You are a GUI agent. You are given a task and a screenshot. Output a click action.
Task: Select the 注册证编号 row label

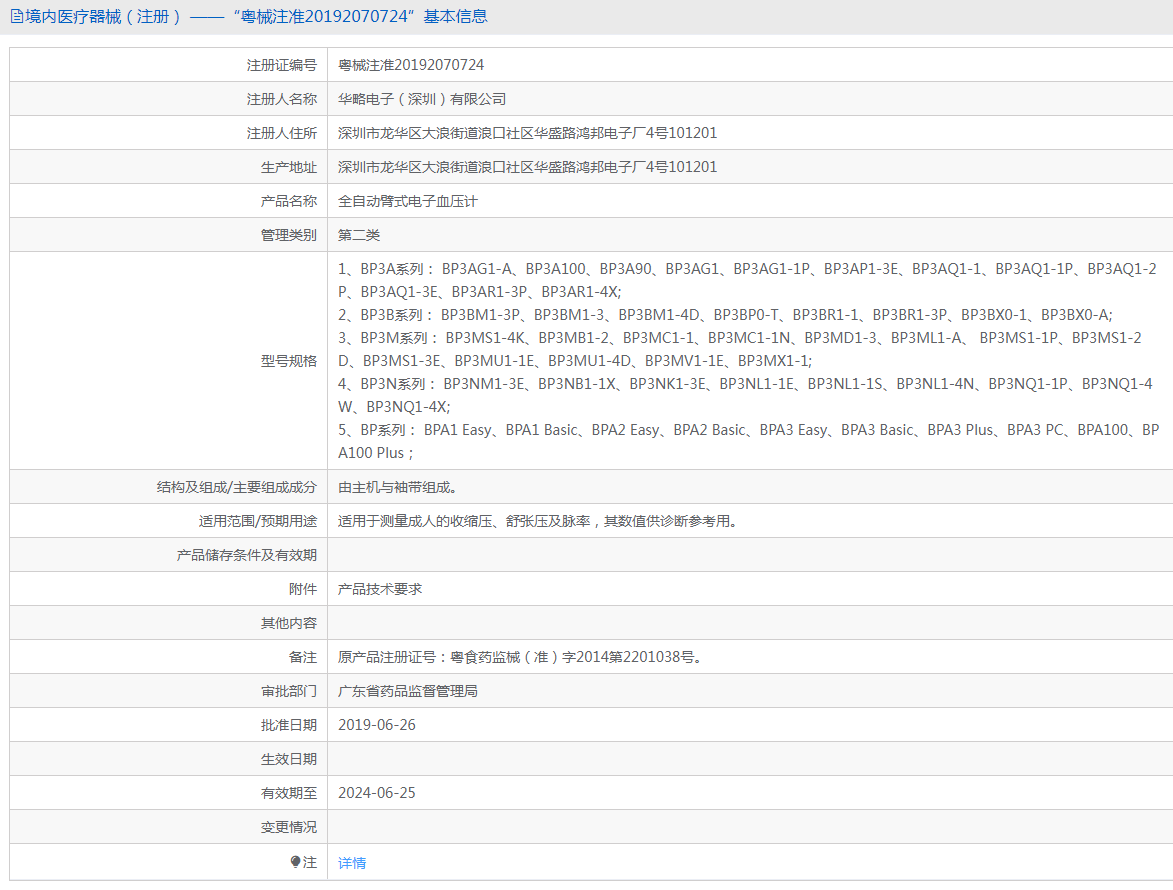pos(281,65)
